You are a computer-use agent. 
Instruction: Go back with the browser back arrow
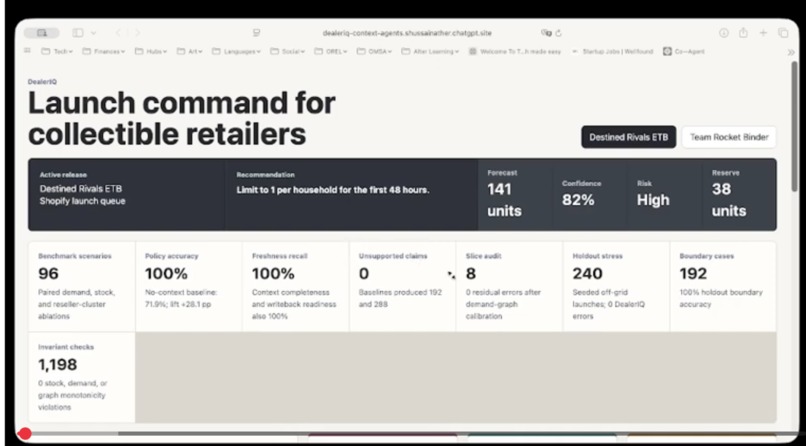tap(118, 33)
